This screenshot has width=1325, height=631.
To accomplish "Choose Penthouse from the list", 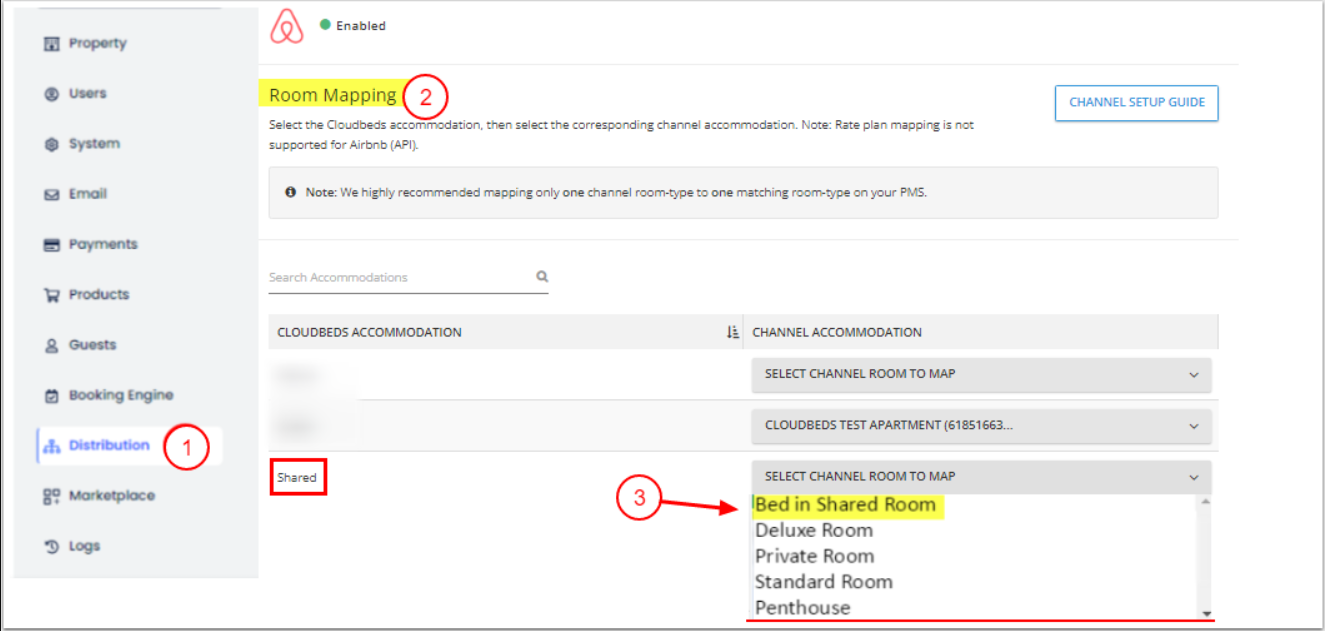I will point(803,608).
